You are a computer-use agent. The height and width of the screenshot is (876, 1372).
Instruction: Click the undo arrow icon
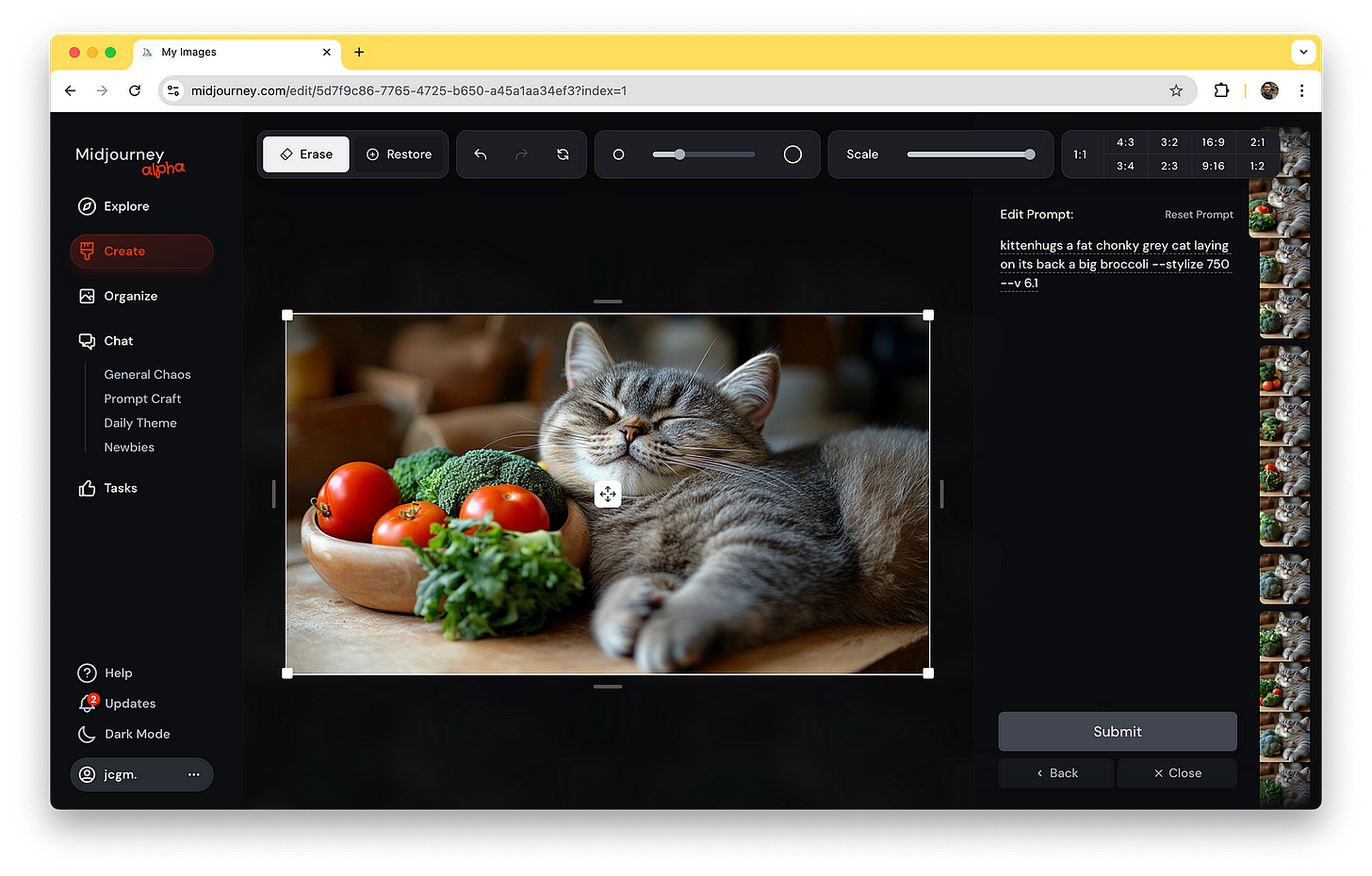pos(481,154)
